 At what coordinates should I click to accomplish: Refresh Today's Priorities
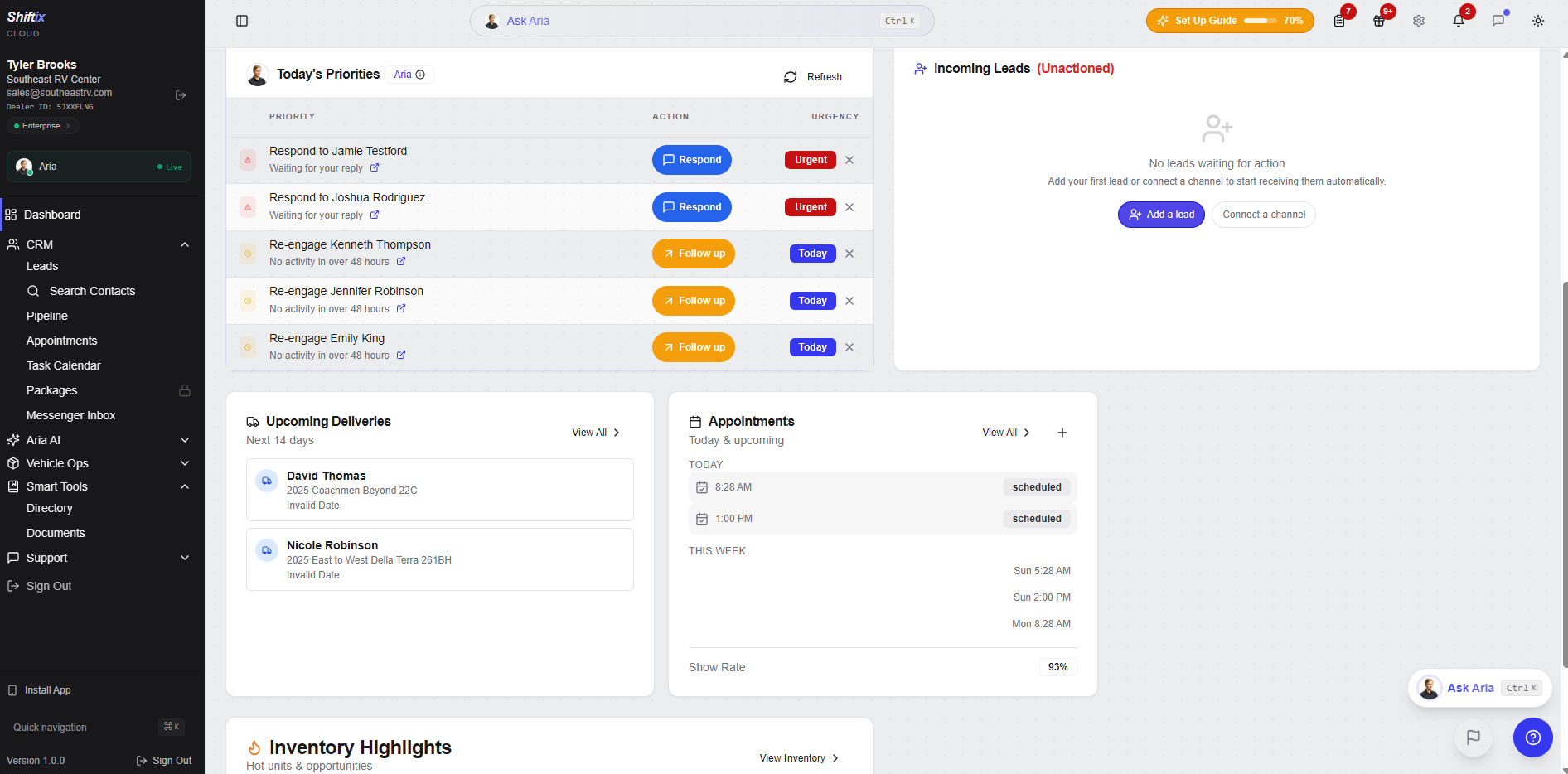point(813,77)
